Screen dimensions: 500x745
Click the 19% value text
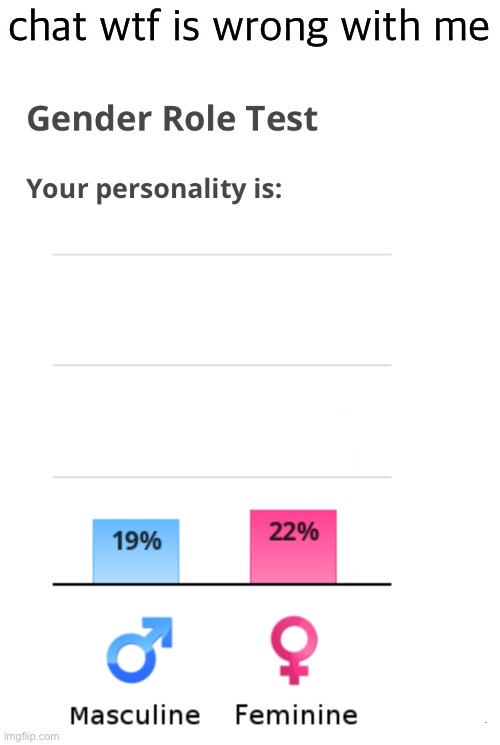(x=137, y=541)
